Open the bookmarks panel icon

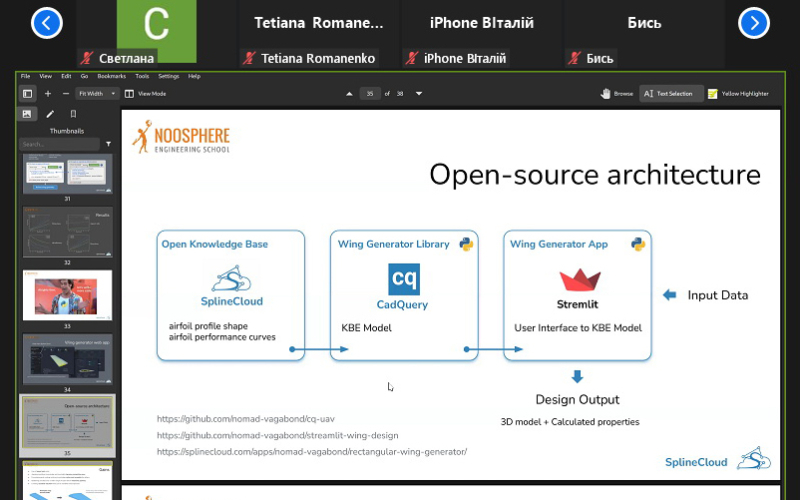73,114
